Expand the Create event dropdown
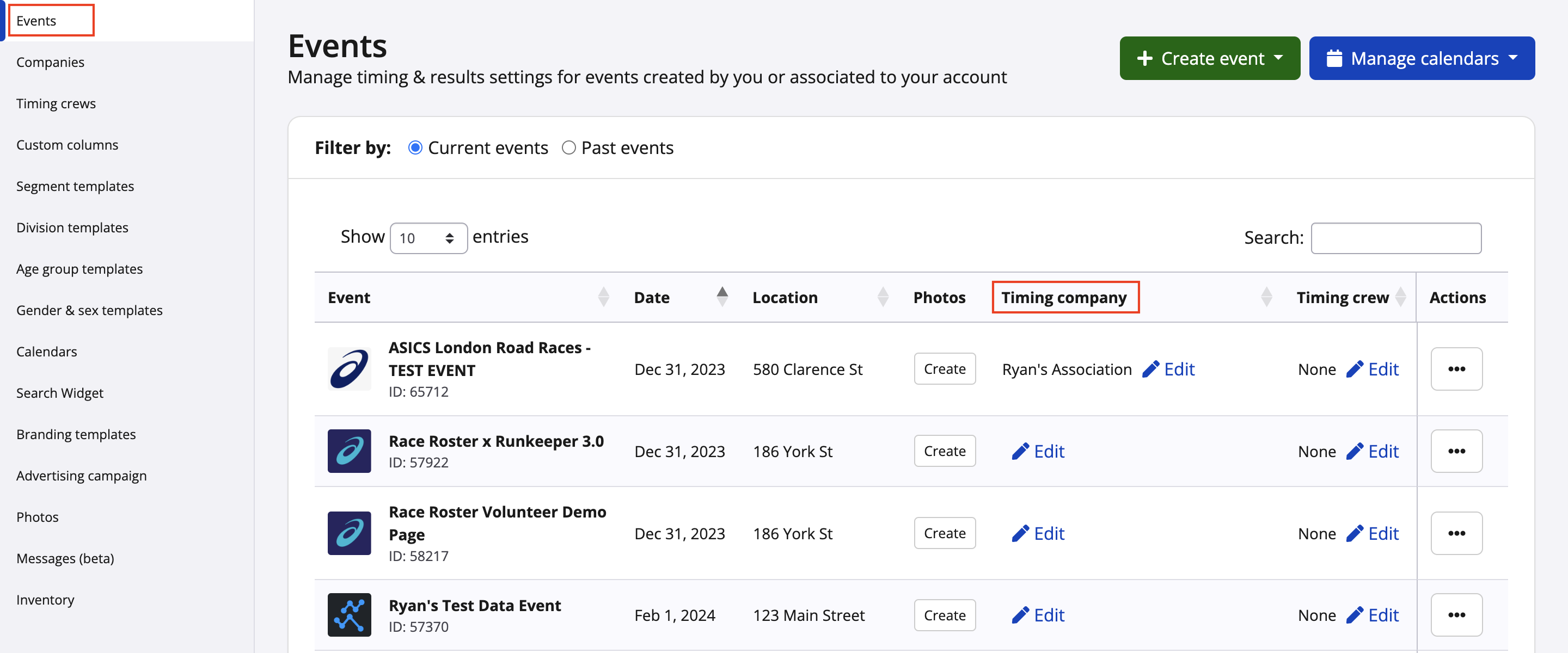Viewport: 1568px width, 653px height. point(1209,58)
